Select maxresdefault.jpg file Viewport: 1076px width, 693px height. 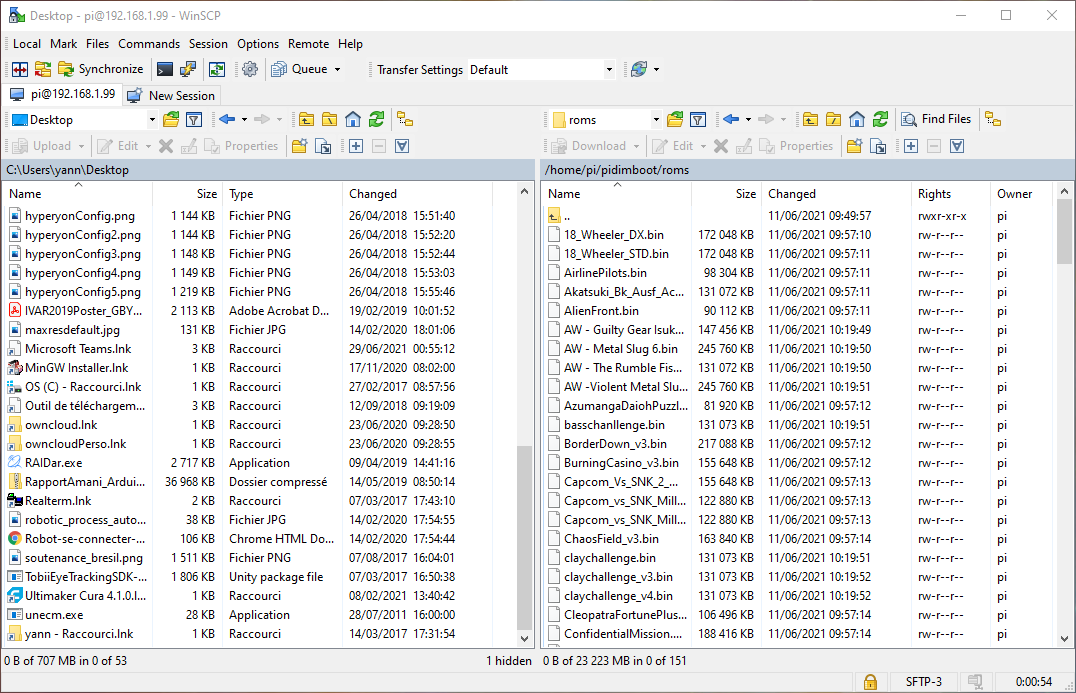[x=72, y=330]
